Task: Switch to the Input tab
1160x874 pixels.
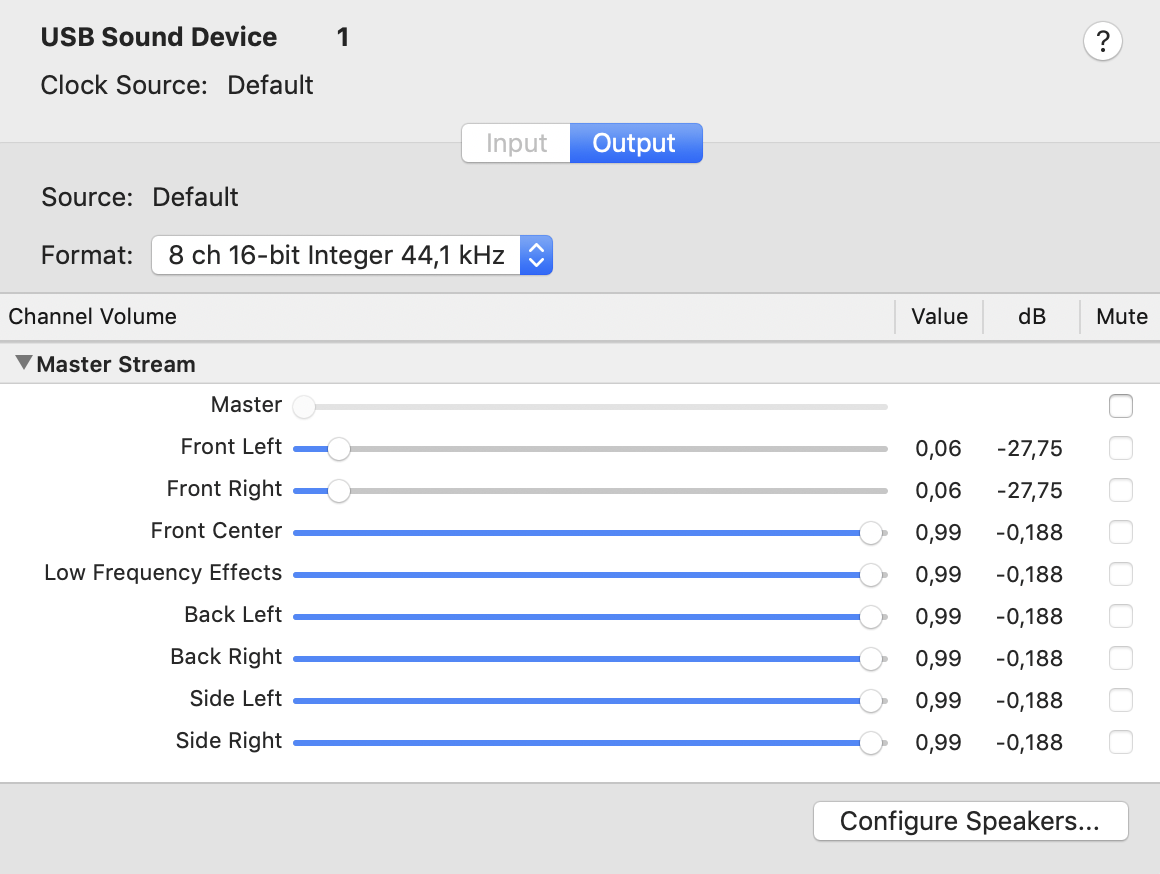Action: point(516,143)
